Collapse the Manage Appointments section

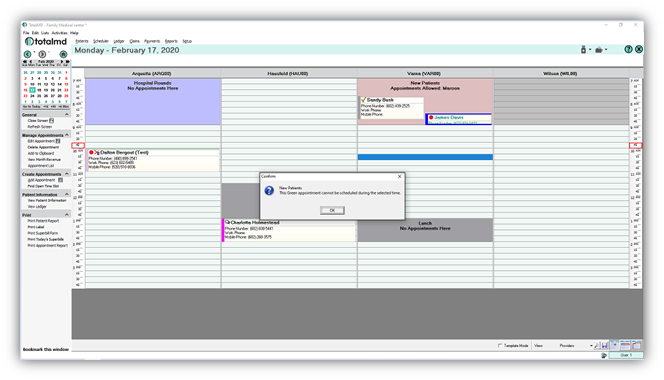tap(66, 135)
